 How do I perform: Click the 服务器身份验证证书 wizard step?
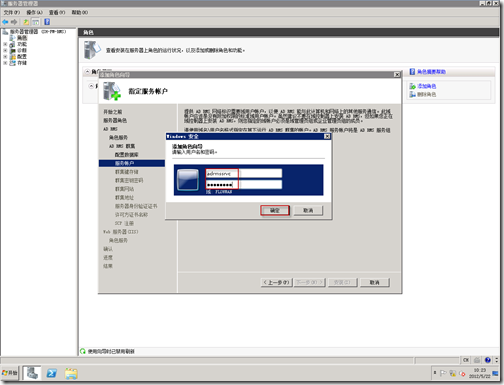[136, 206]
